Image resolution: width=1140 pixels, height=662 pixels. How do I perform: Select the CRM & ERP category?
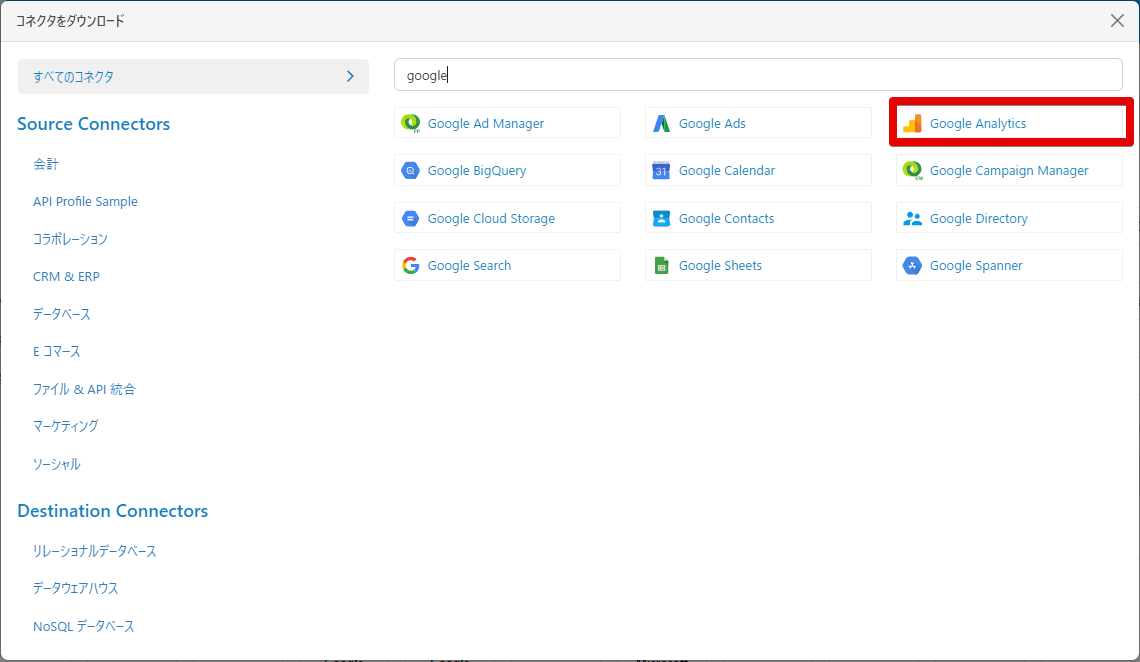point(66,276)
